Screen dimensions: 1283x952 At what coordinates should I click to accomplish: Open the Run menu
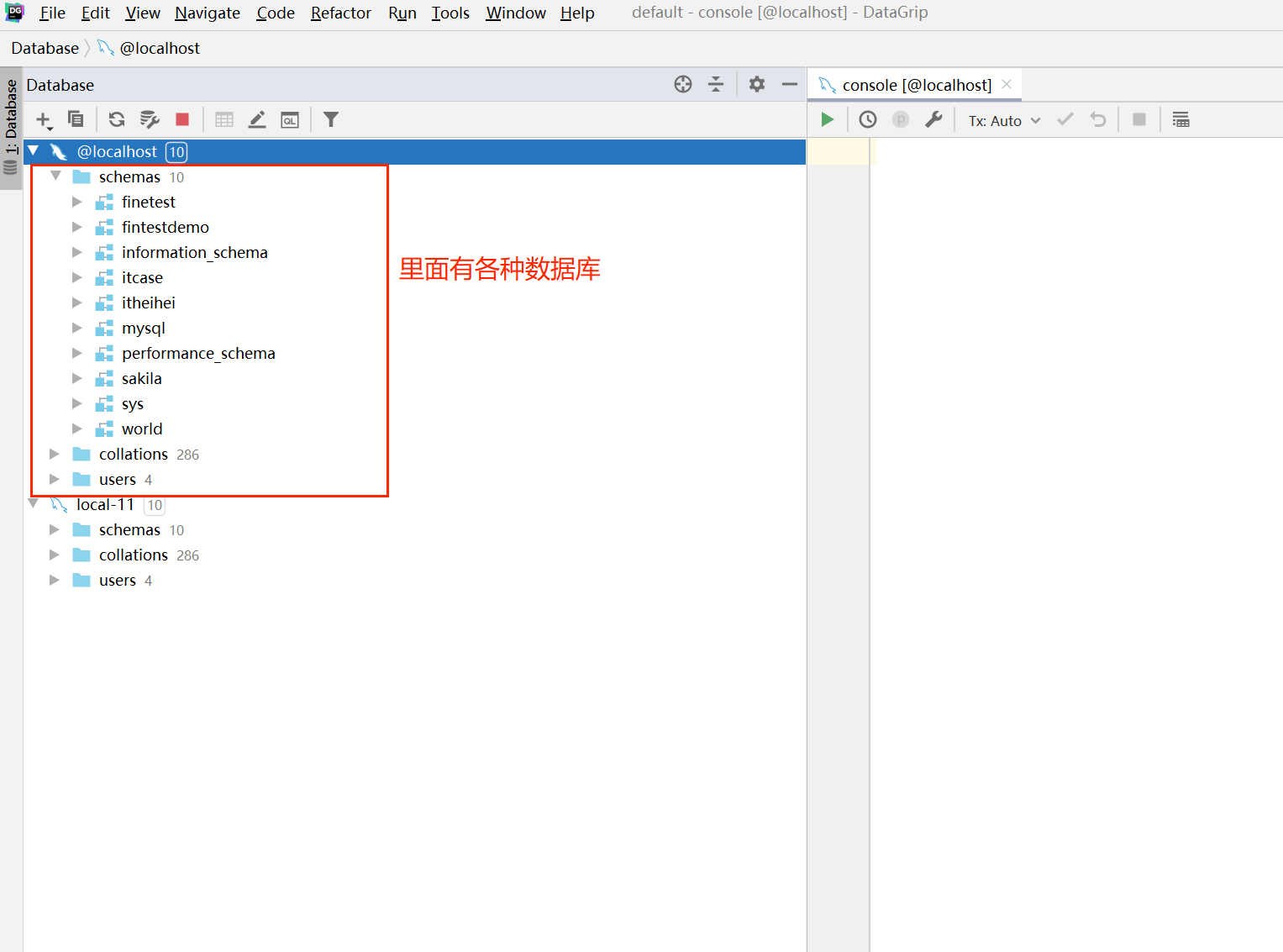pyautogui.click(x=402, y=13)
